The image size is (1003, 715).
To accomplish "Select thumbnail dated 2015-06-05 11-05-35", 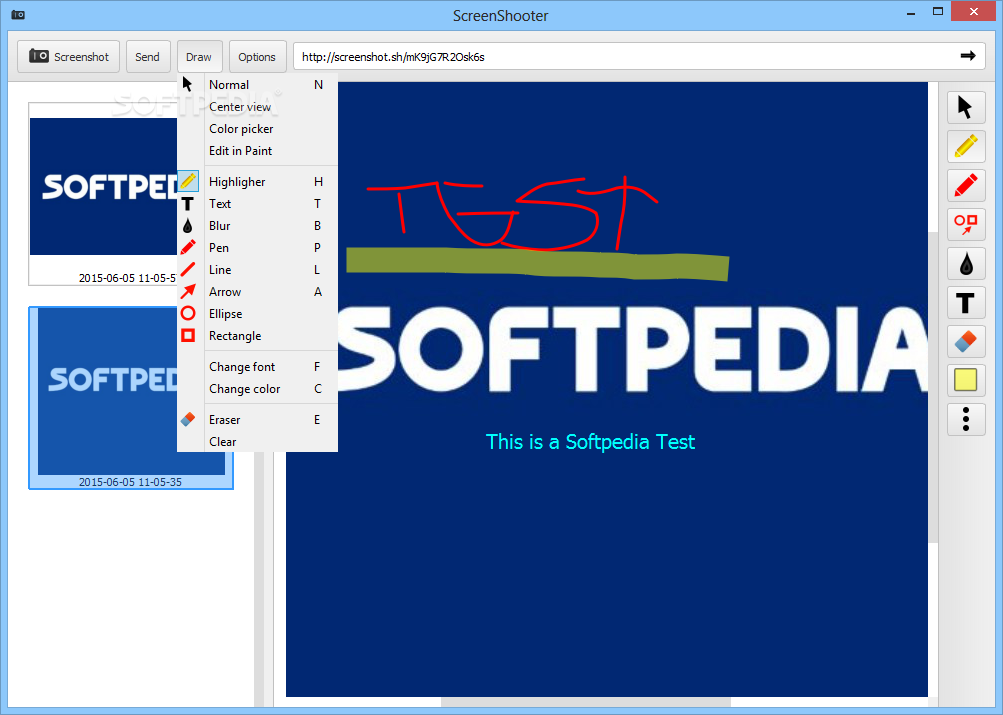I will 131,398.
